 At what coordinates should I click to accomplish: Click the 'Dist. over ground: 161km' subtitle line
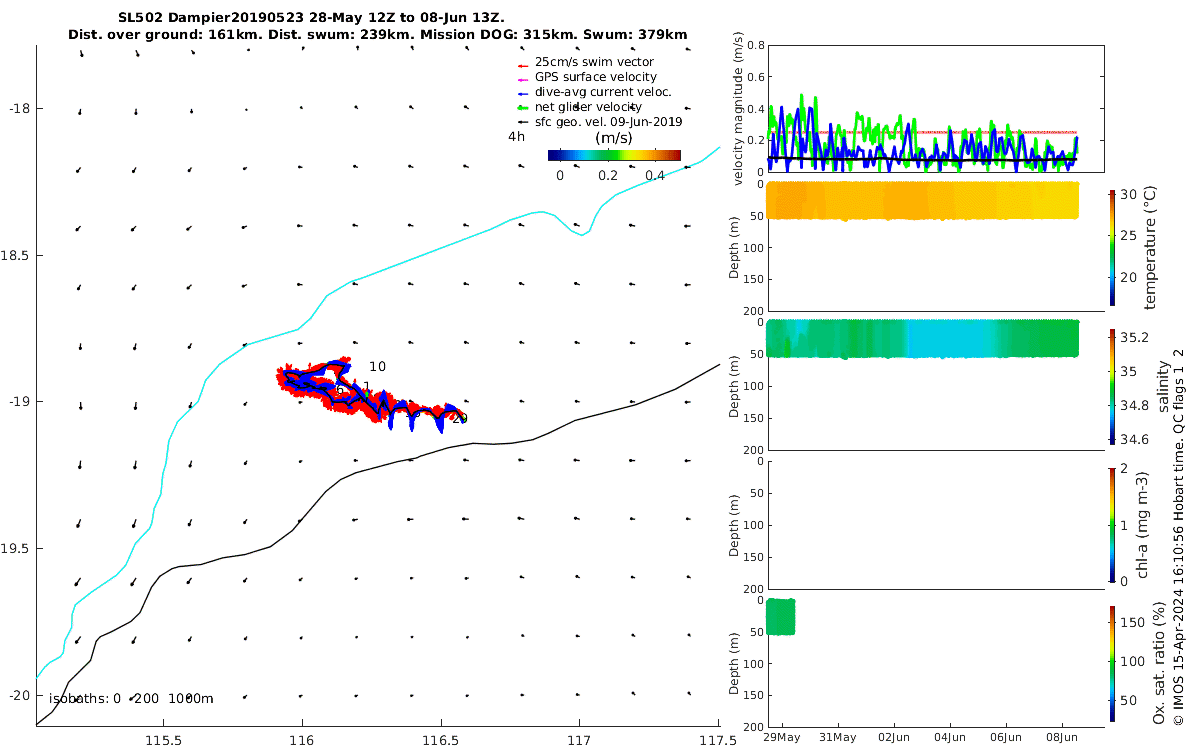pyautogui.click(x=377, y=35)
